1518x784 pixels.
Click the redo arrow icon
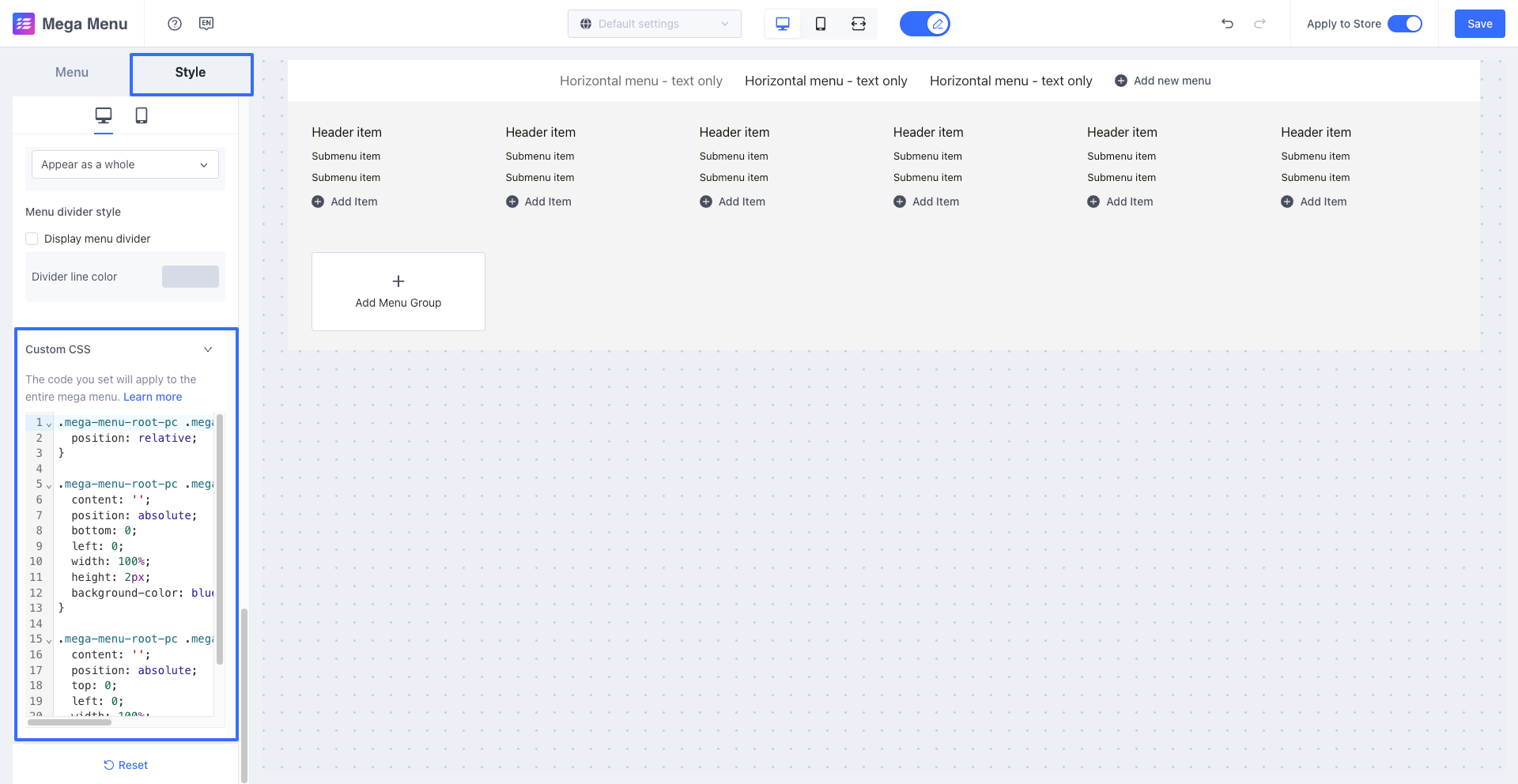pyautogui.click(x=1259, y=24)
